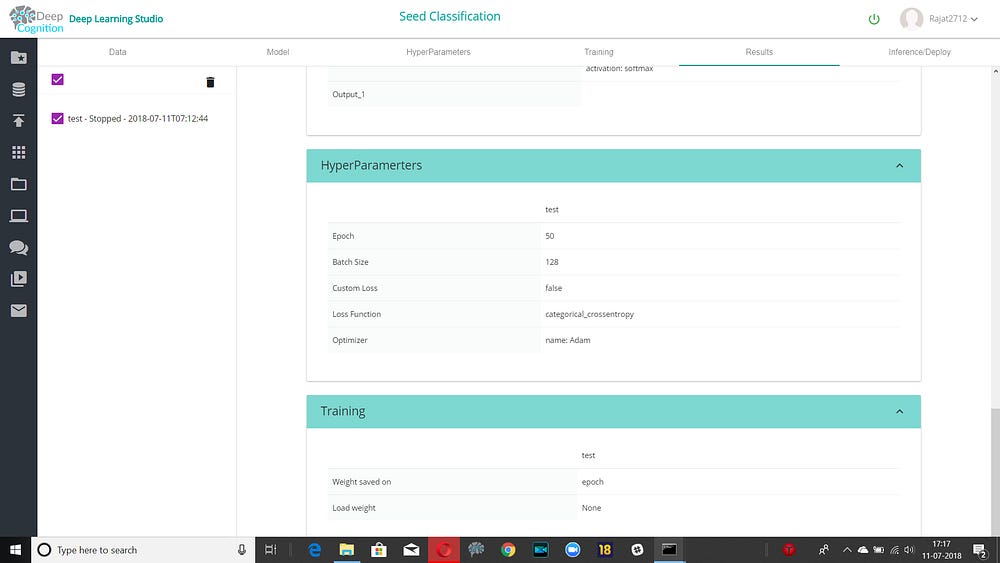This screenshot has height=563, width=1000.
Task: Click the taskbar clock and date
Action: (x=941, y=550)
